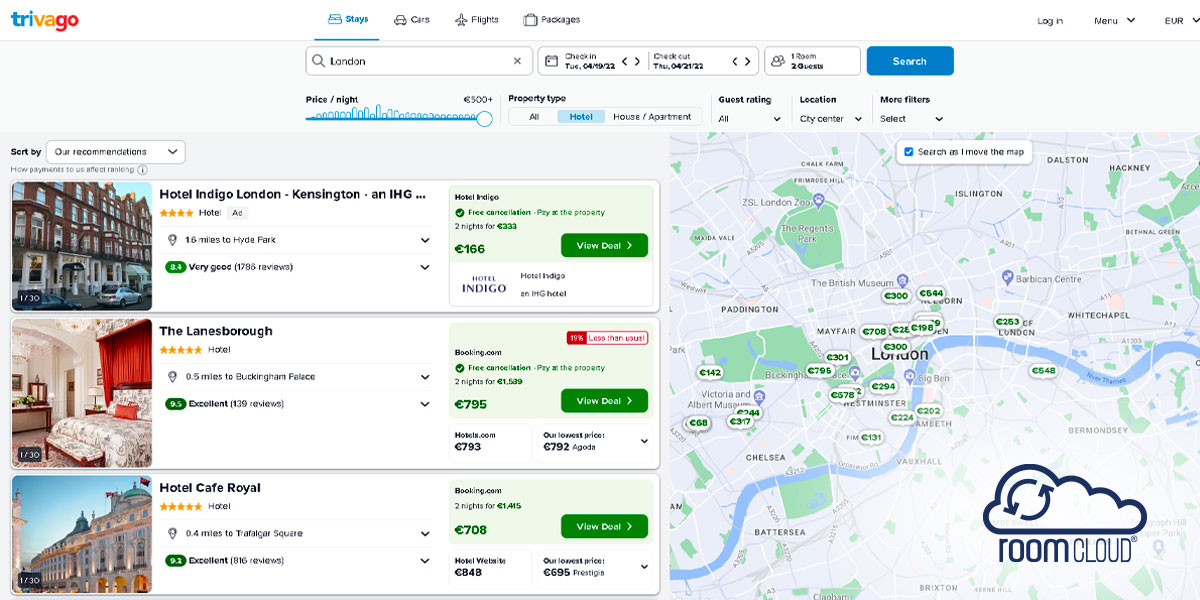This screenshot has height=600, width=1200.
Task: View Deal for Hotel Indigo at €166
Action: (x=604, y=245)
